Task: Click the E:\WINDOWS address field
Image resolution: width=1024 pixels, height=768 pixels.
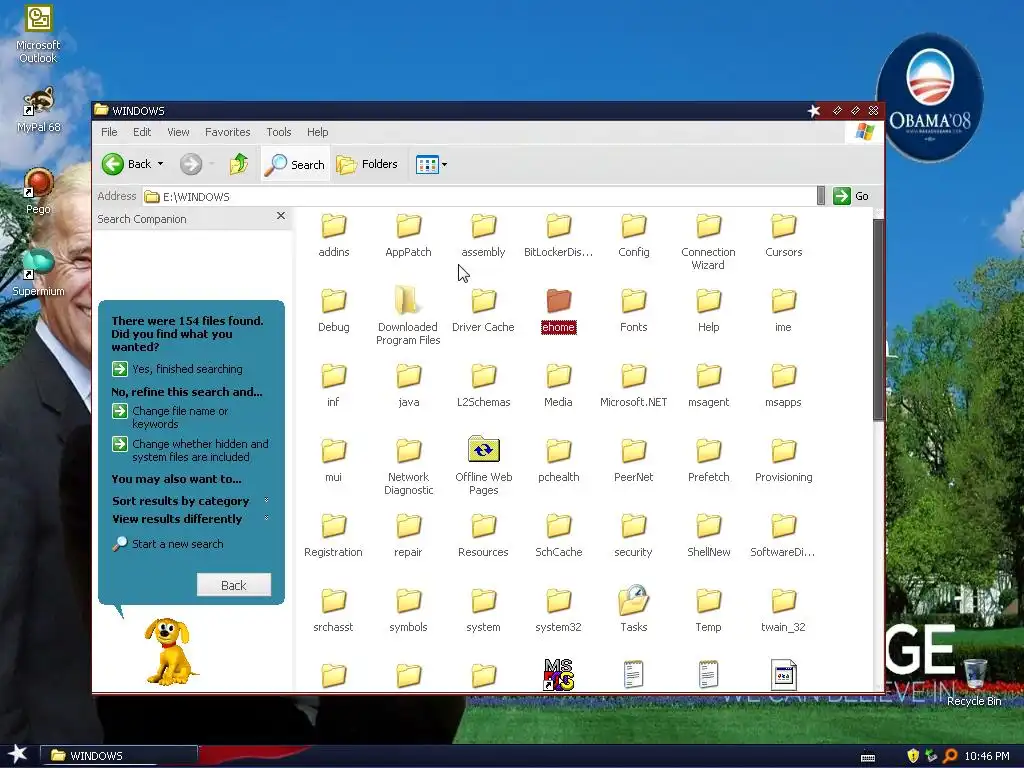Action: pos(479,197)
